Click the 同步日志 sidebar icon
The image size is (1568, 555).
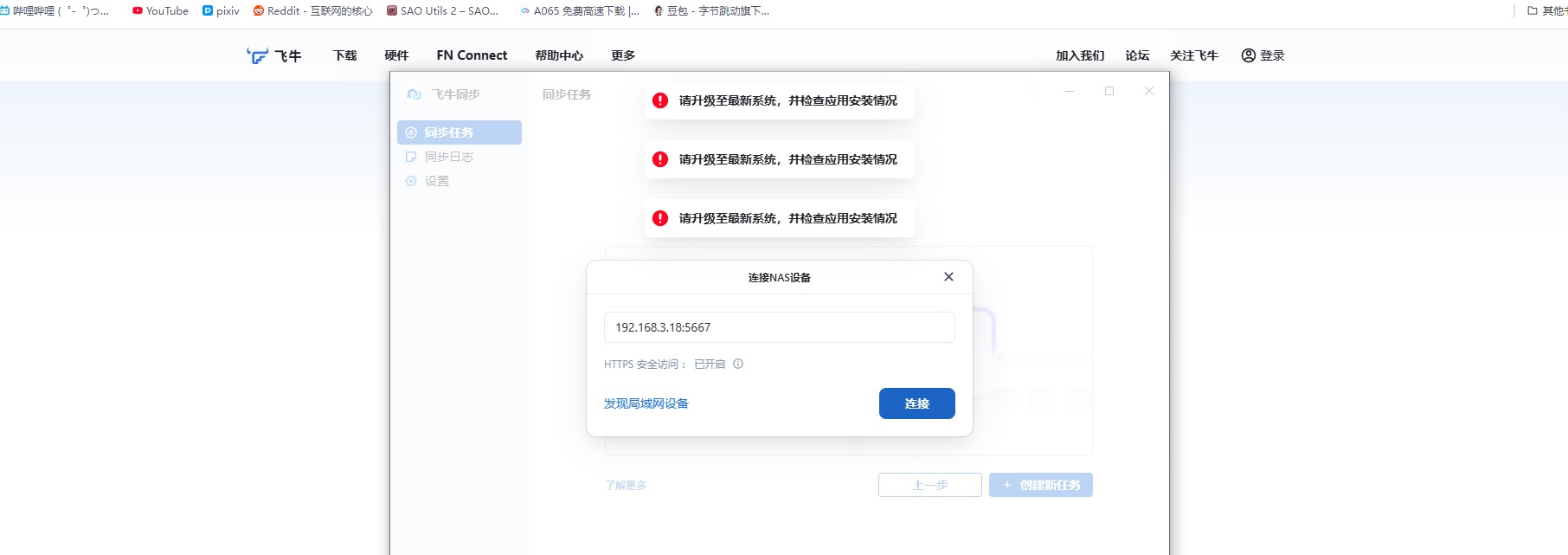point(411,157)
